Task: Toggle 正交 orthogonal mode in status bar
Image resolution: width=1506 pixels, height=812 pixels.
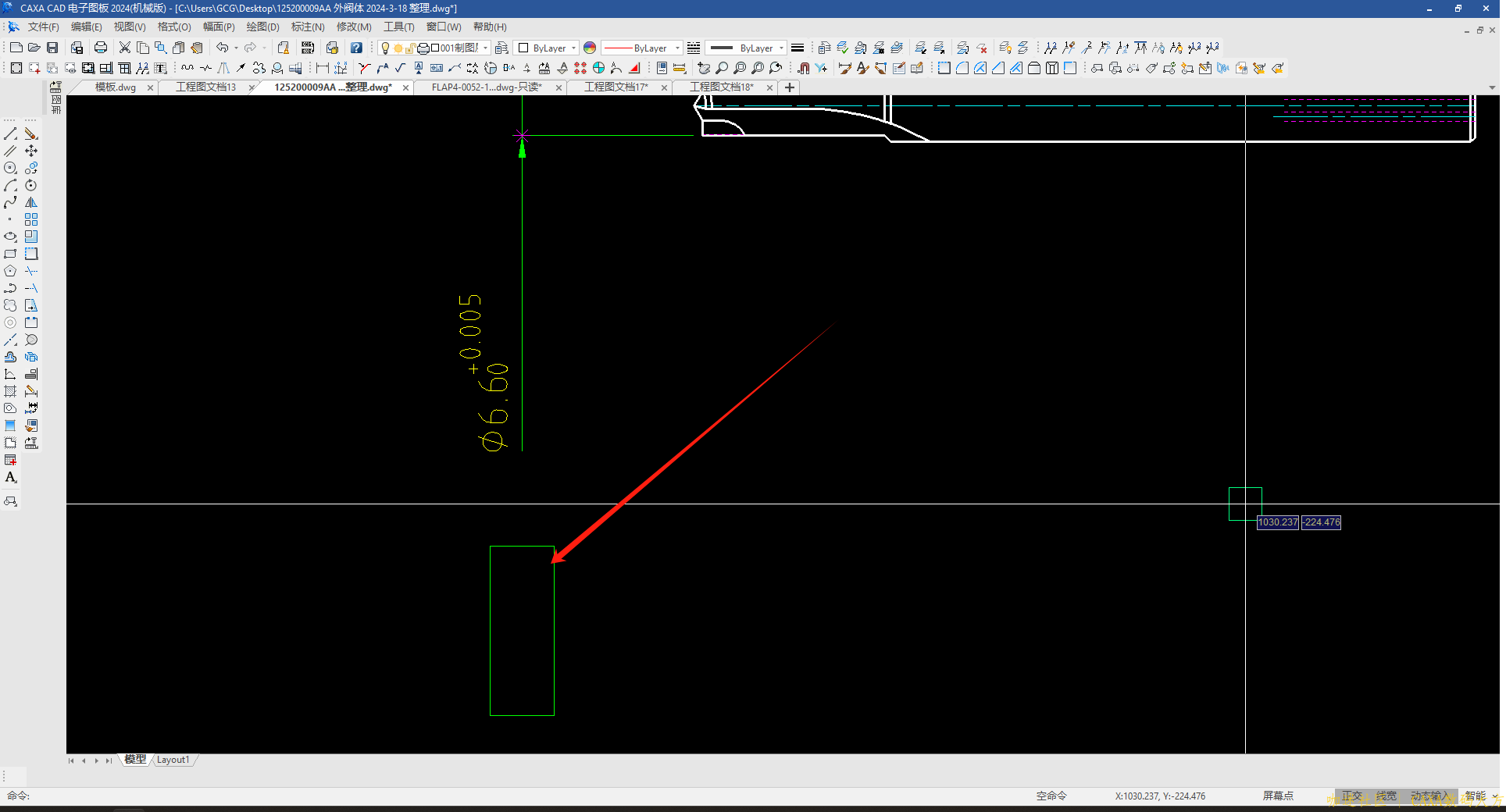Action: (x=1351, y=796)
